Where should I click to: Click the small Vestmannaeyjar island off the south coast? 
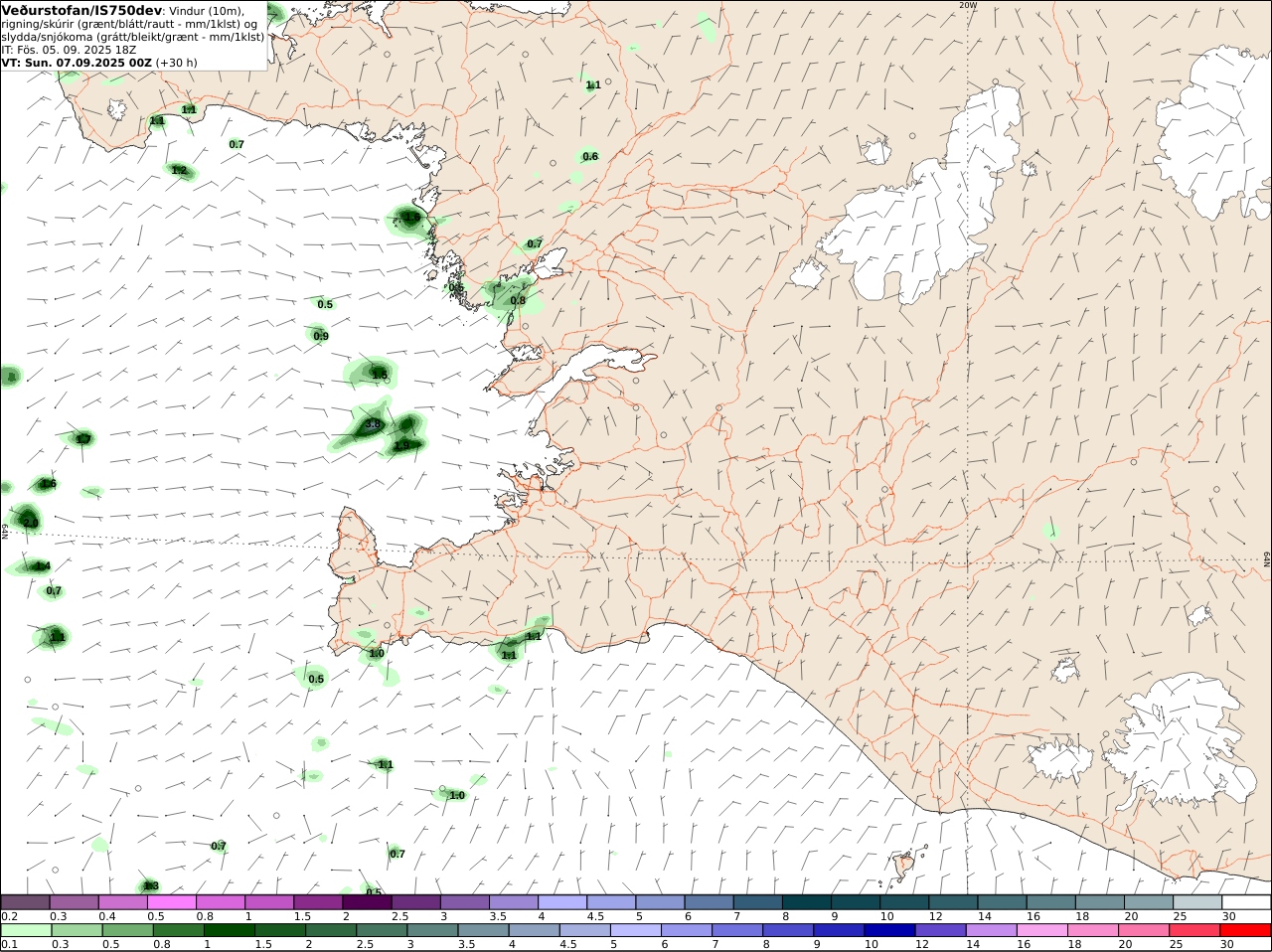pos(903,866)
